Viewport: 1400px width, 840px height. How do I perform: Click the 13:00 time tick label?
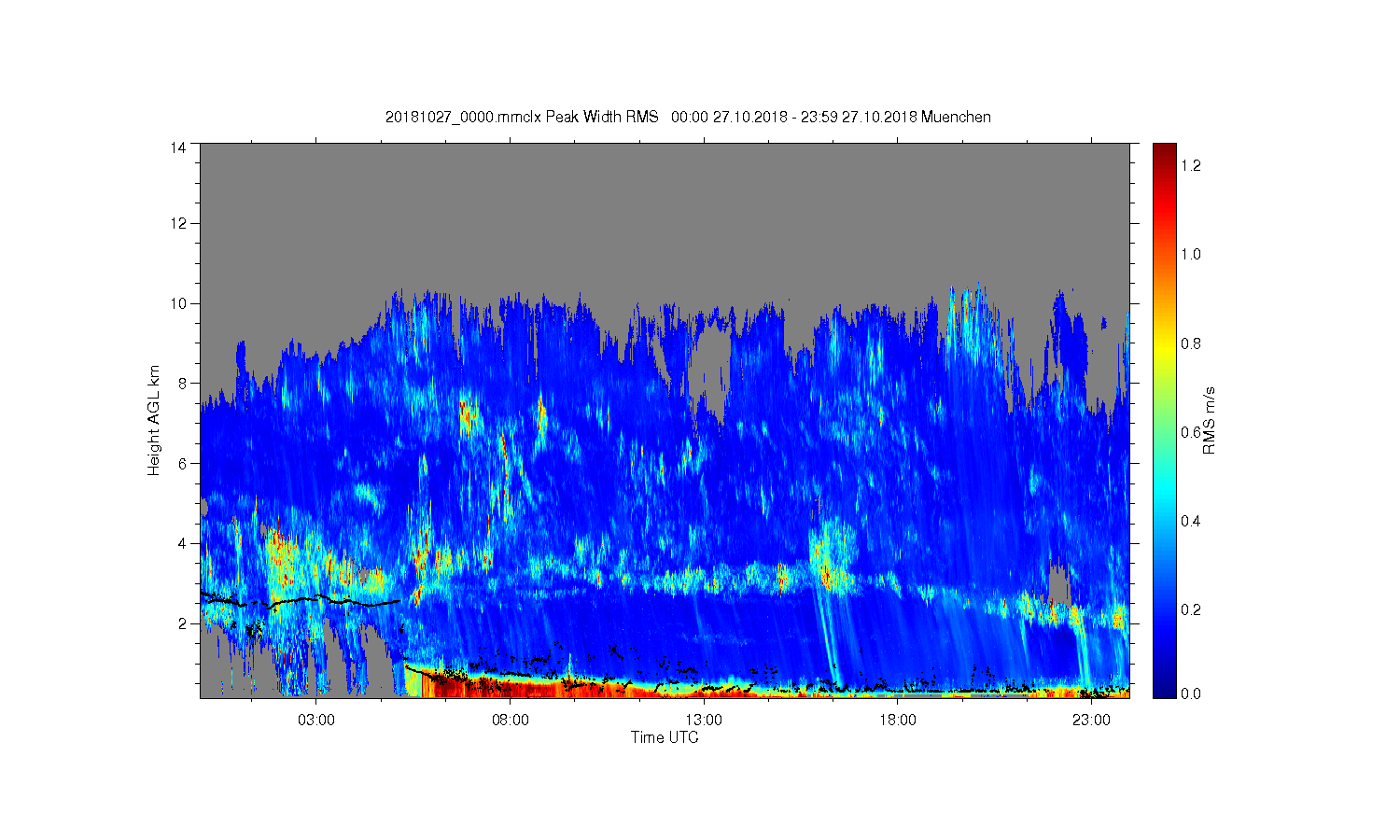[704, 721]
